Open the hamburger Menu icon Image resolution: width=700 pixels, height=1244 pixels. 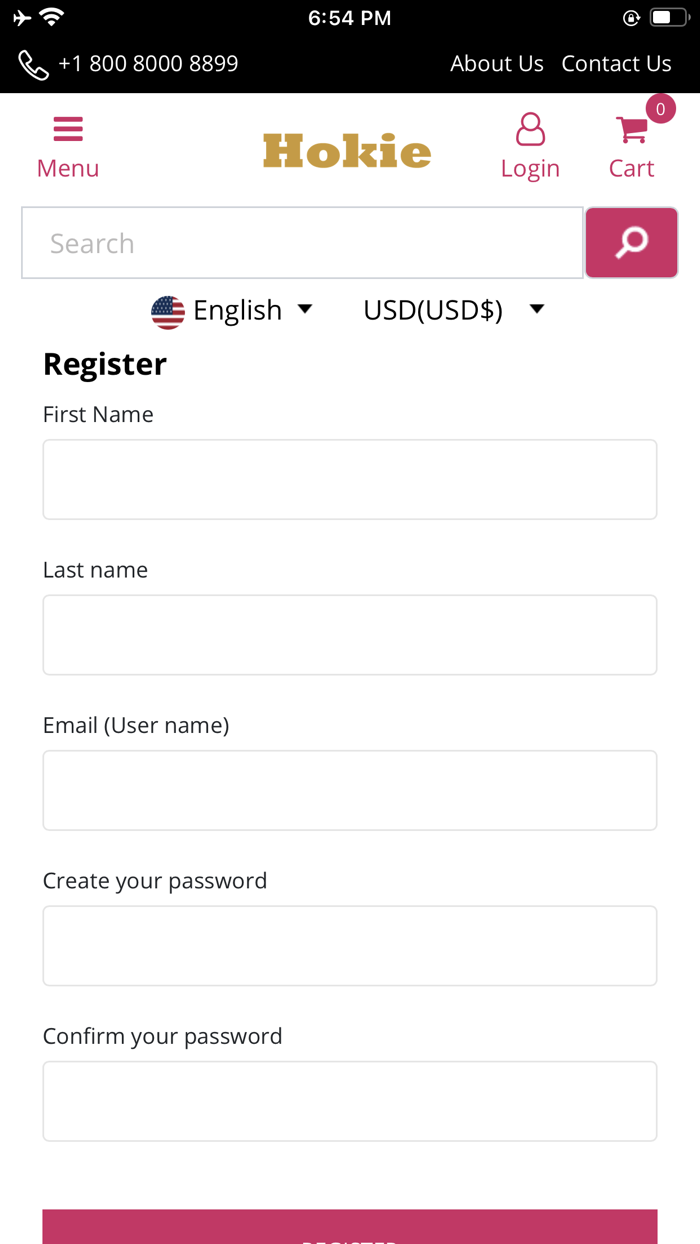[68, 130]
